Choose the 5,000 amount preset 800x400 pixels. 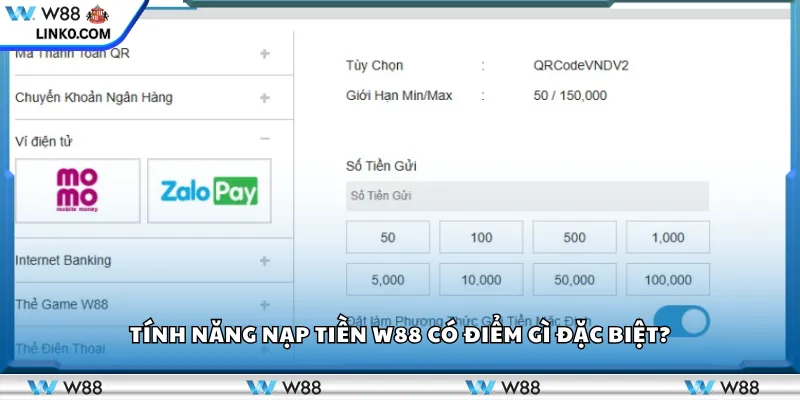click(387, 280)
